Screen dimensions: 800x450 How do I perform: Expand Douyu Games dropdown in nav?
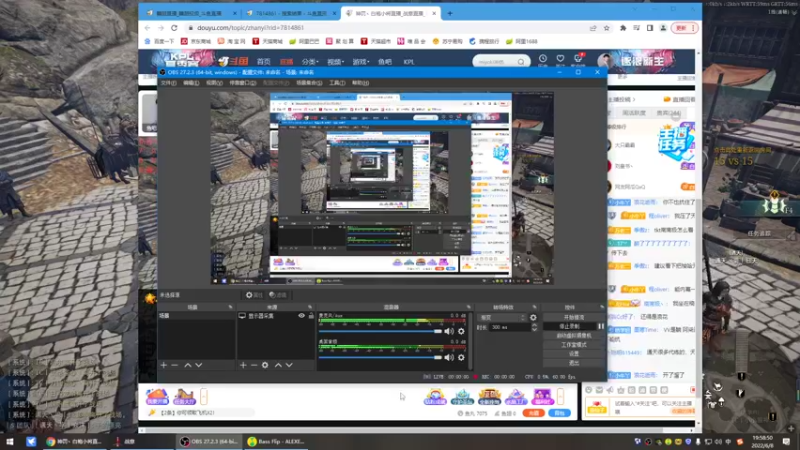[x=360, y=62]
